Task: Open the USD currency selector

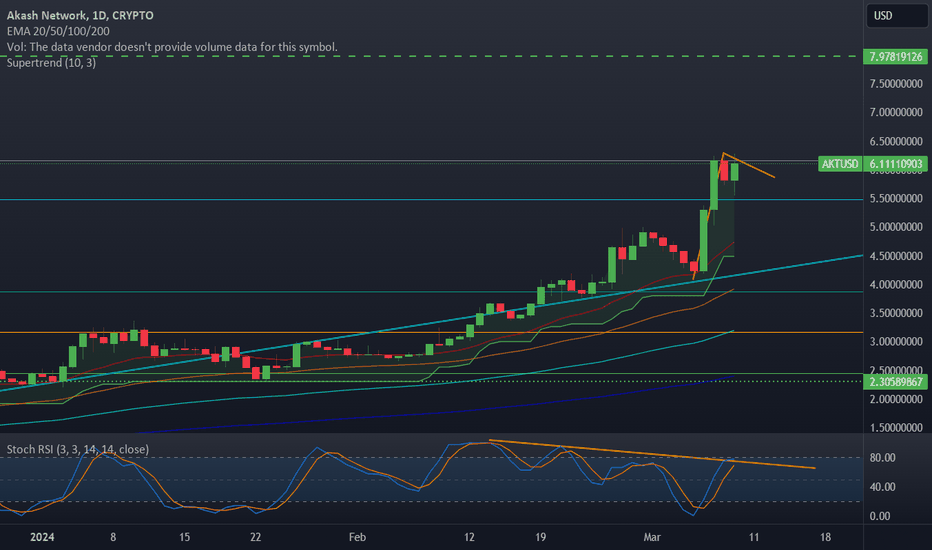Action: coord(896,15)
